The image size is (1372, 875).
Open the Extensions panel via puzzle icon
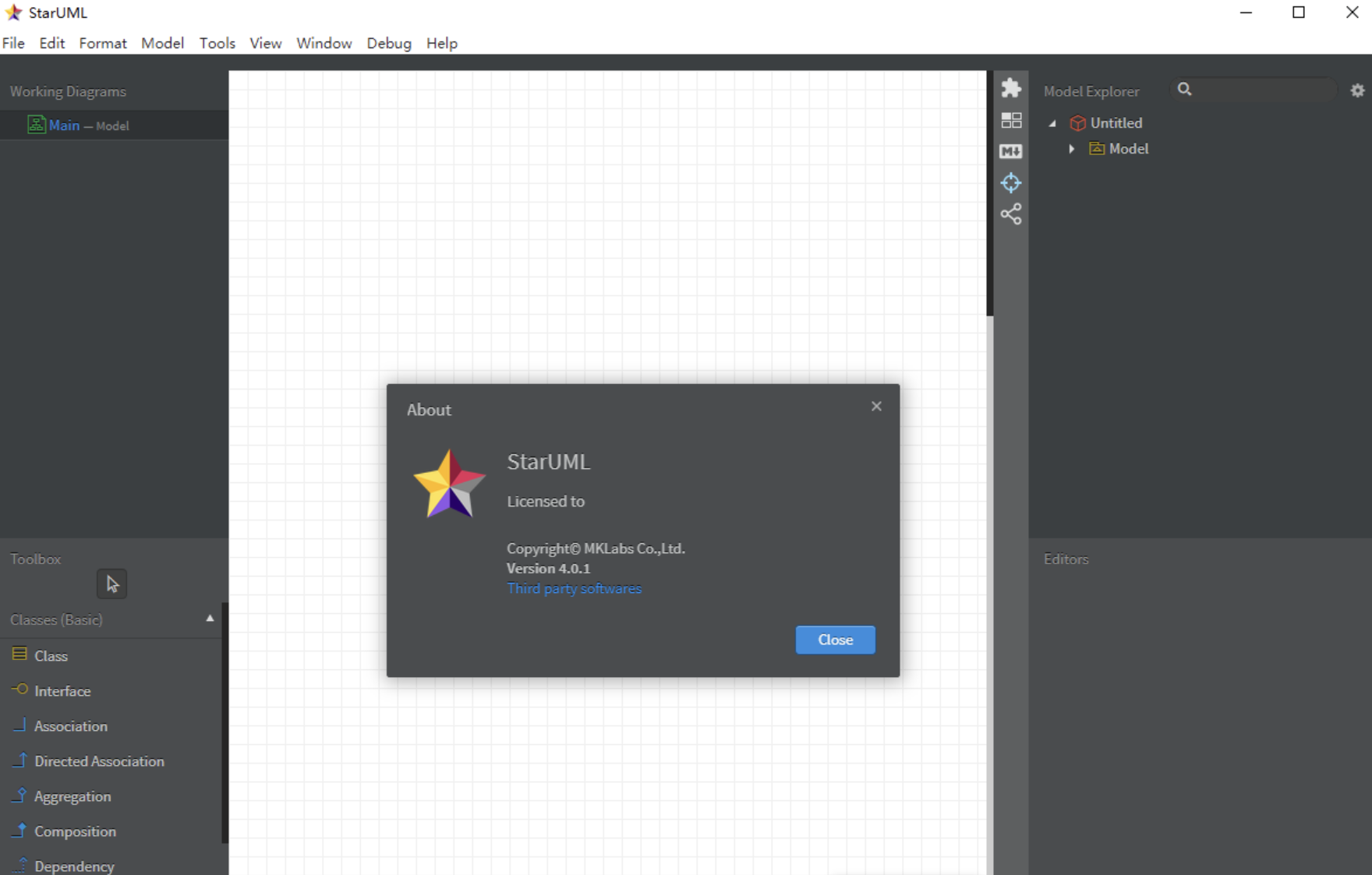click(x=1011, y=88)
